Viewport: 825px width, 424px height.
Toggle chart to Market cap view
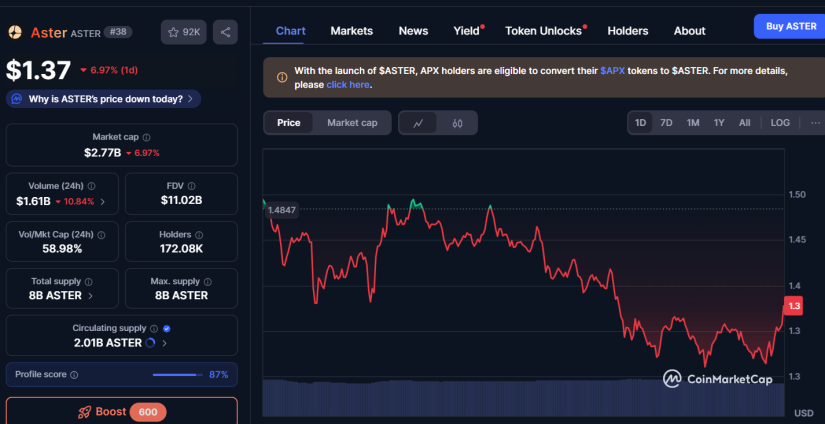tap(352, 123)
